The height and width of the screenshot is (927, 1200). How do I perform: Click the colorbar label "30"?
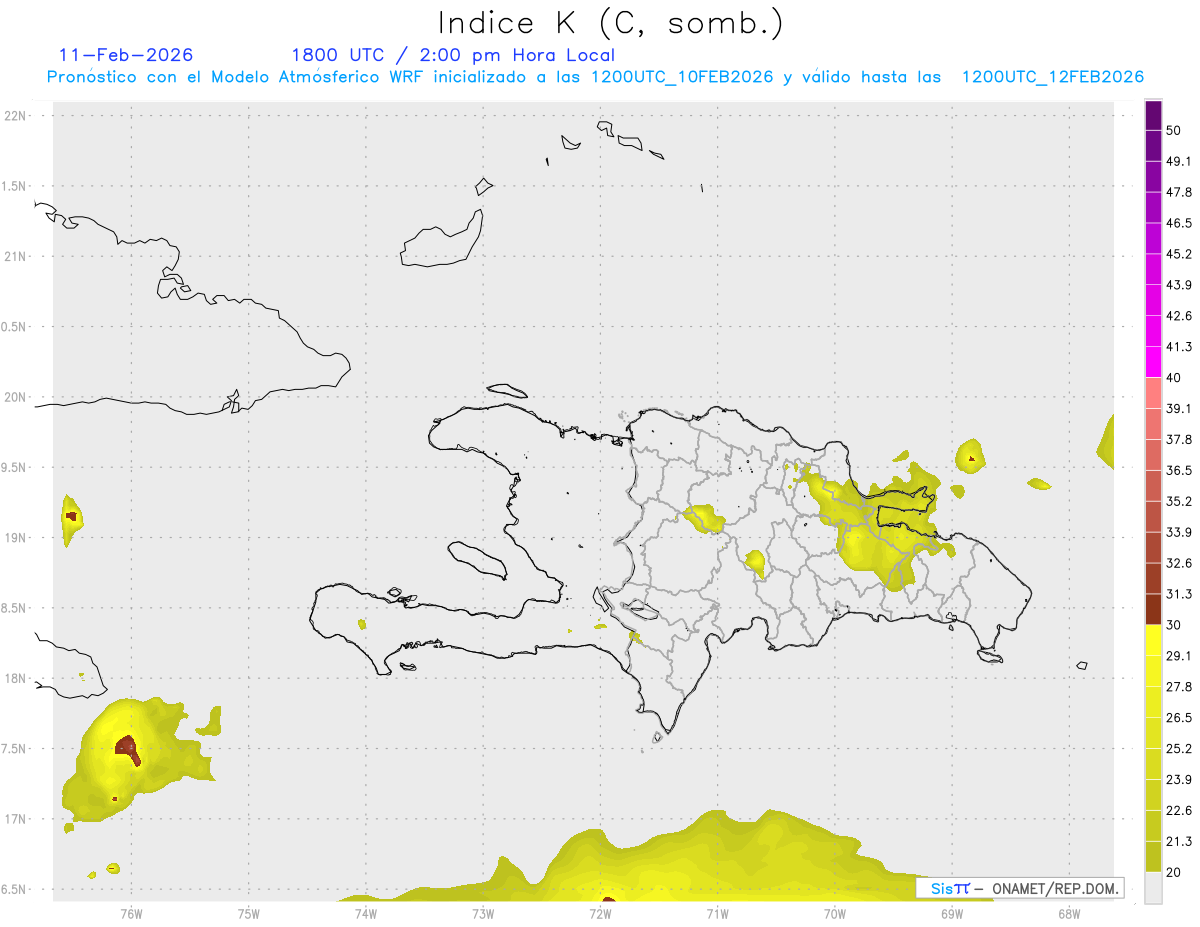[1174, 626]
